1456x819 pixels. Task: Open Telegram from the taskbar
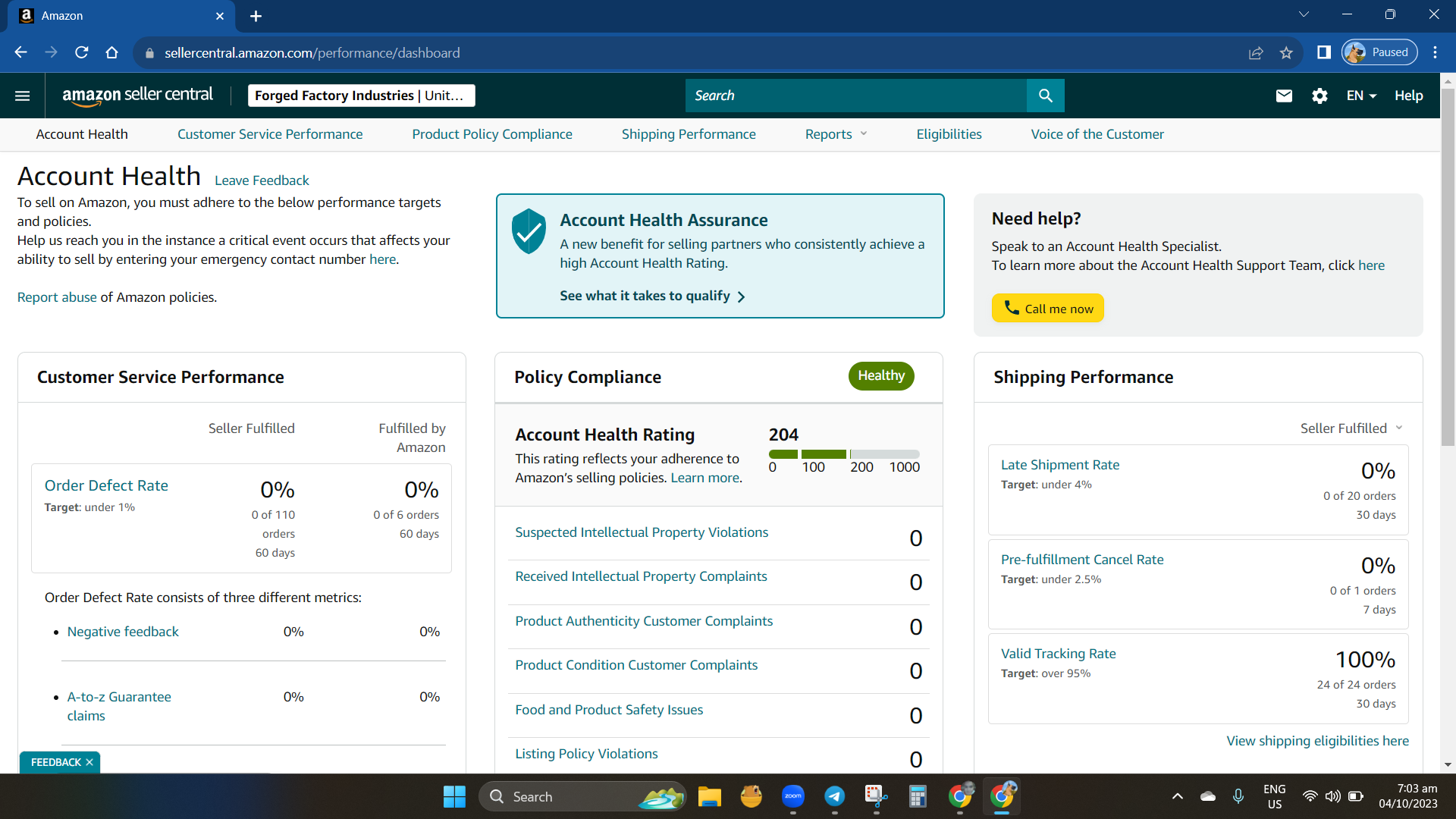tap(835, 796)
